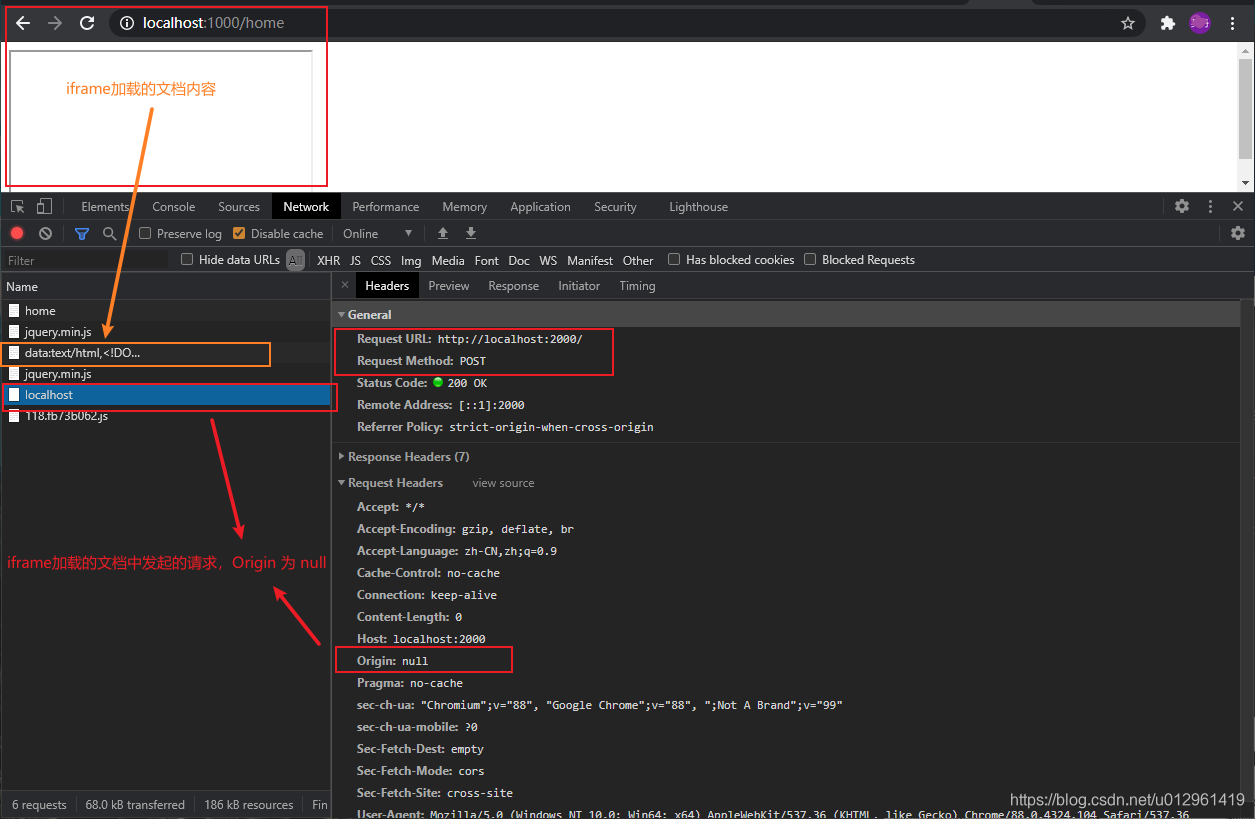Screen dimensions: 1255x819
Task: Open the Memory tab
Action: pos(465,207)
